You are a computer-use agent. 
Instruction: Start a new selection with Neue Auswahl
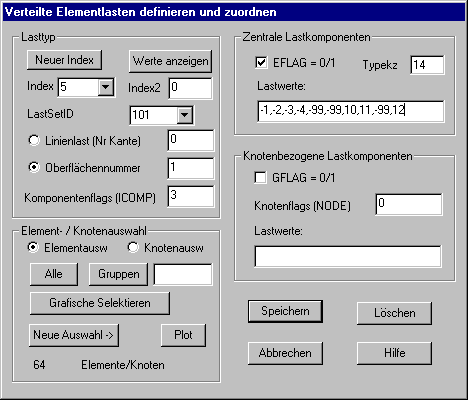click(74, 335)
